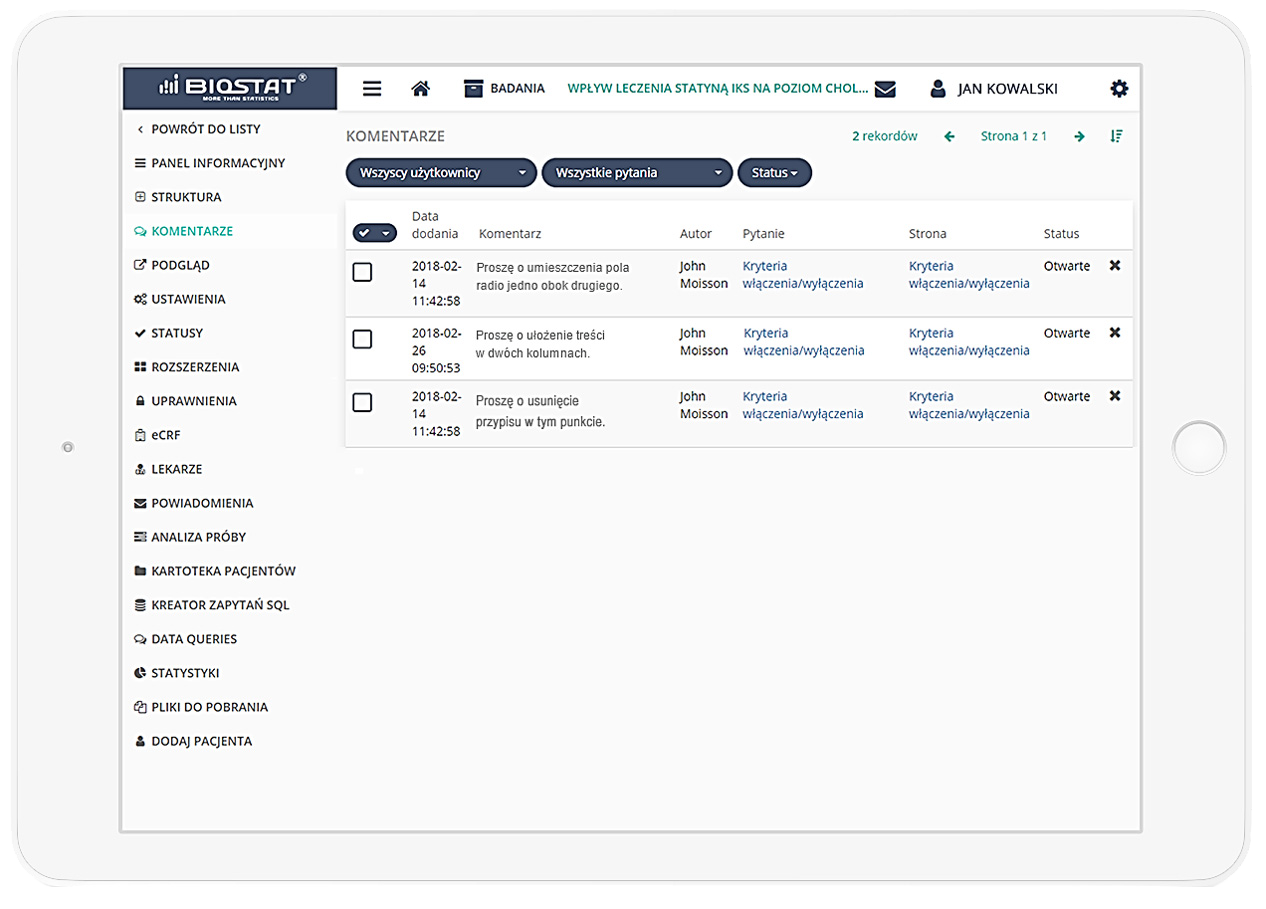Open Statystyki in the sidebar
This screenshot has width=1266, height=909.
[185, 673]
